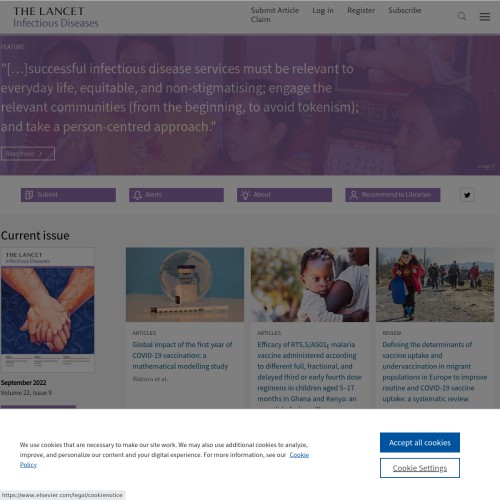Open the migrant vaccine uptake review thumbnail
The width and height of the screenshot is (500, 500).
435,284
